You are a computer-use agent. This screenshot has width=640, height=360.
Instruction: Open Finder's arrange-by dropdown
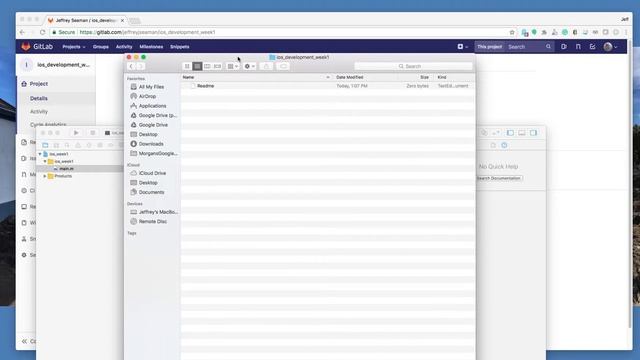coord(233,66)
